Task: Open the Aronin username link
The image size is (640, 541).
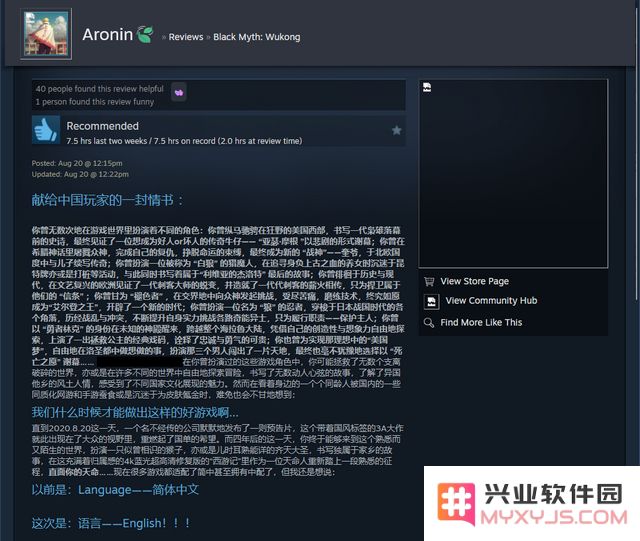Action: (108, 35)
